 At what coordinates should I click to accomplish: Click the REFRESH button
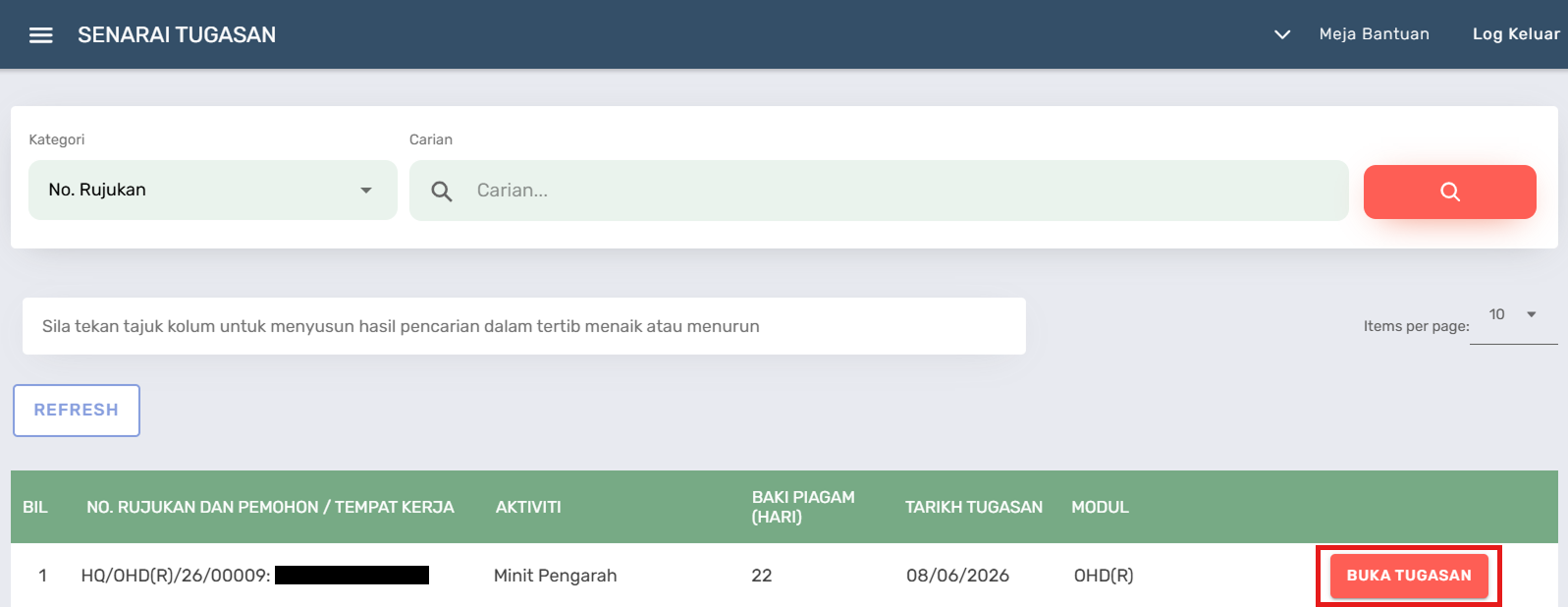click(77, 410)
